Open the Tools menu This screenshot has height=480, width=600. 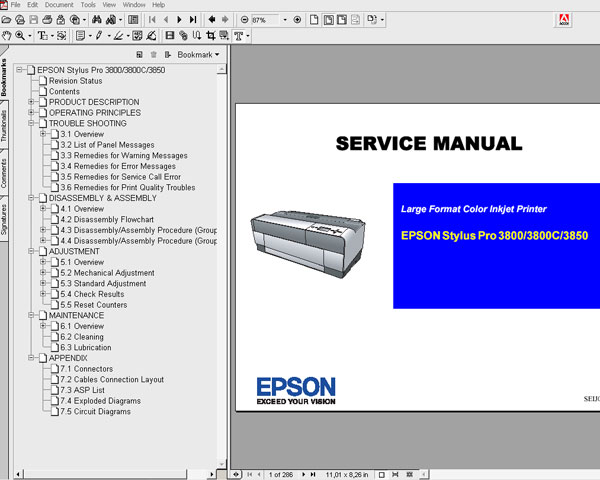point(88,5)
